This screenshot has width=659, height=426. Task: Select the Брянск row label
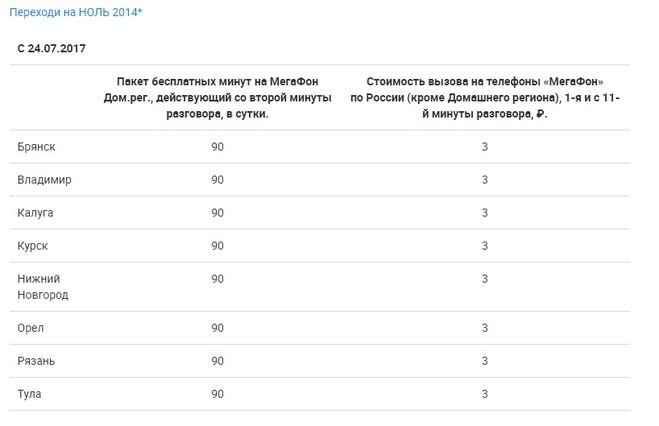pyautogui.click(x=36, y=147)
